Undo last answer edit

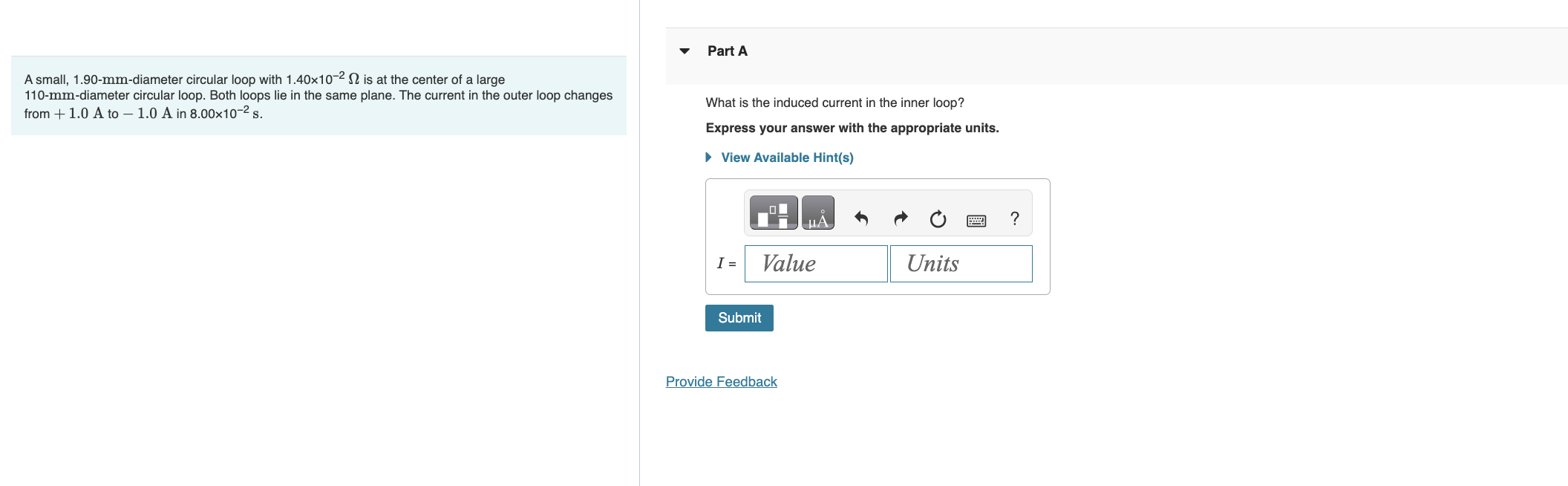[x=861, y=218]
